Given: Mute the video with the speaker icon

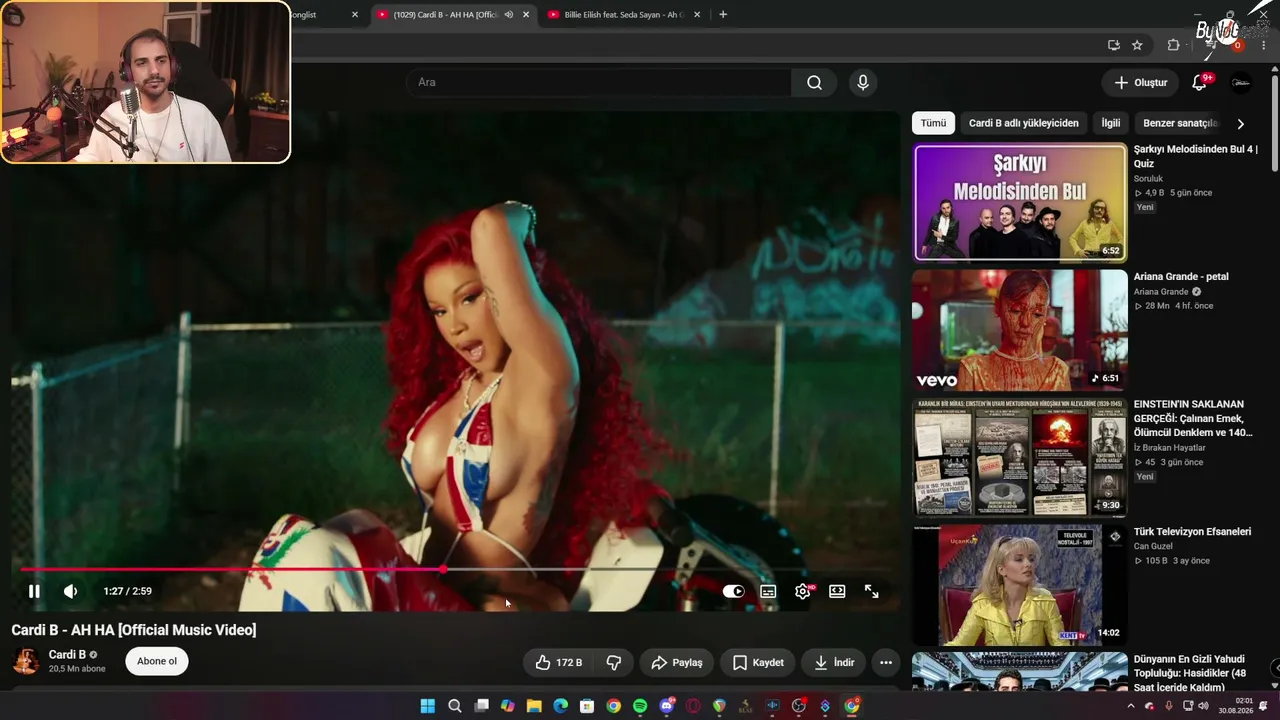Looking at the screenshot, I should [x=70, y=591].
